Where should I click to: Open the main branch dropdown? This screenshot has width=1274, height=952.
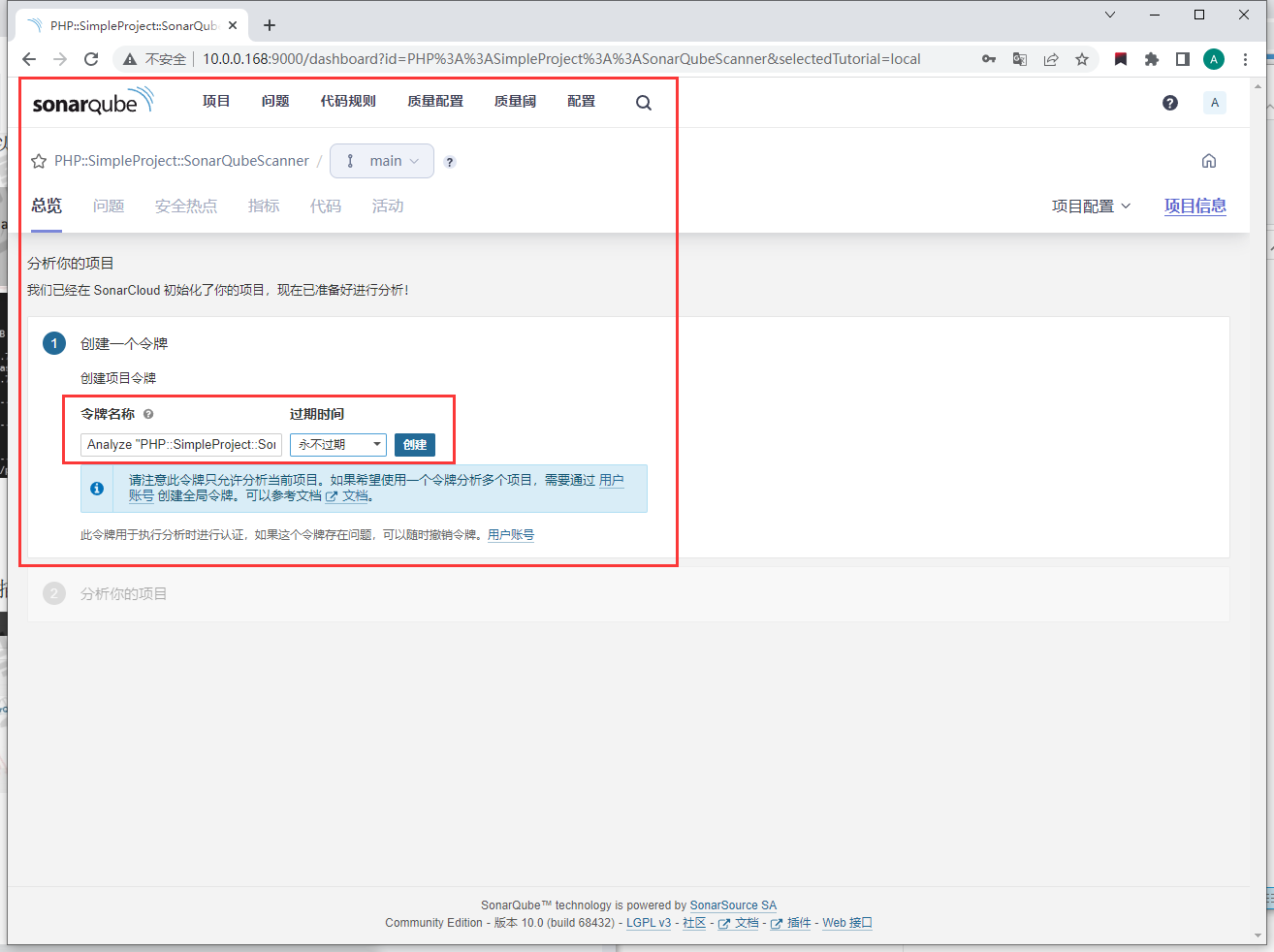point(382,161)
